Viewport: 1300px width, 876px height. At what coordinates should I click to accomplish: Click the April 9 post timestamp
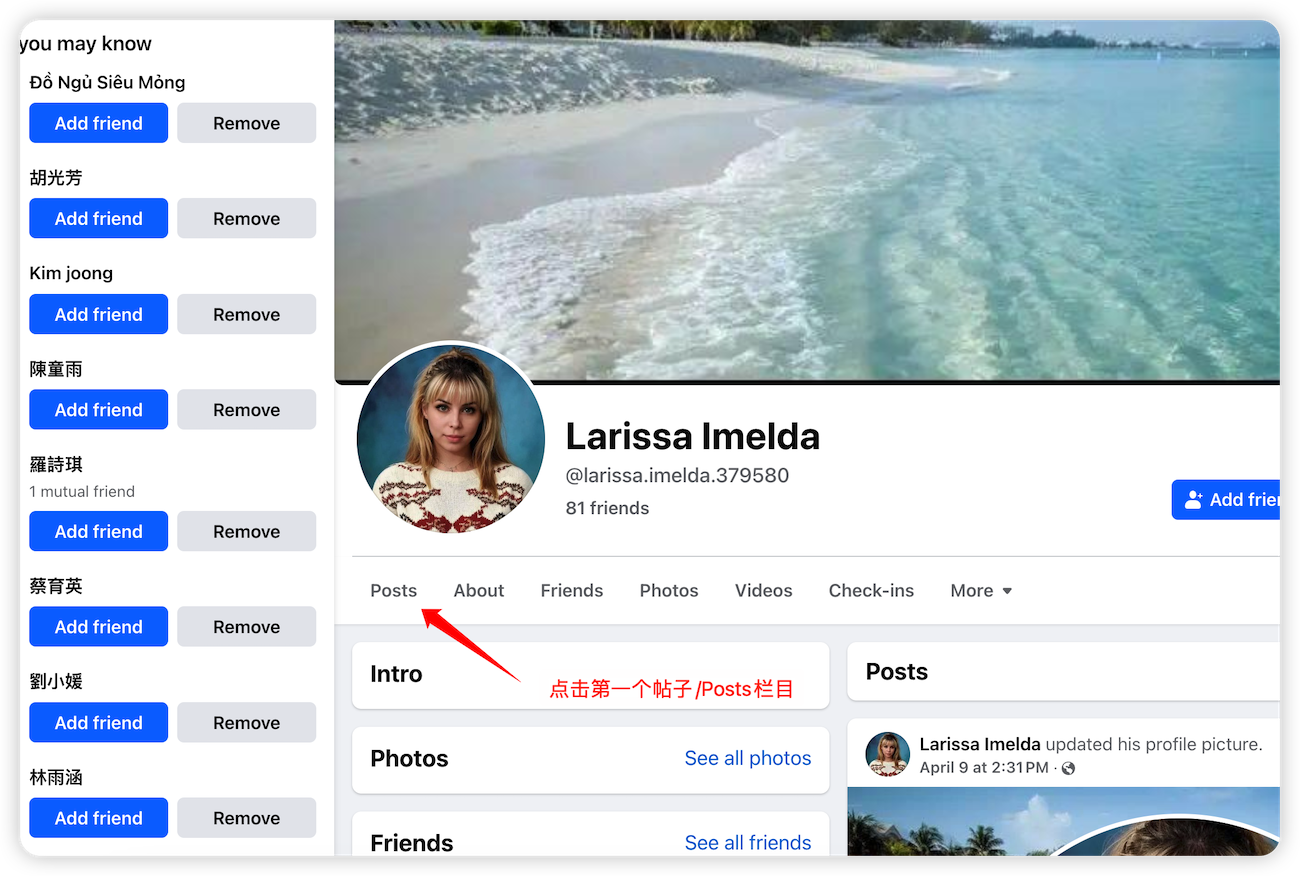[983, 768]
